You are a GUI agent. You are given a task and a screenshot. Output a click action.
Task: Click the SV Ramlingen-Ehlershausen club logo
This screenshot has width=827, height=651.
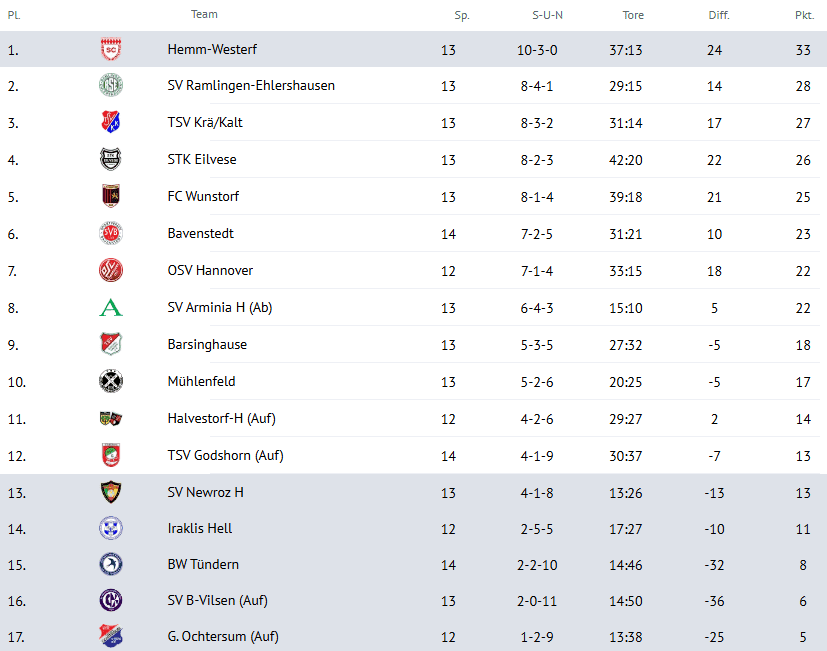tap(111, 86)
